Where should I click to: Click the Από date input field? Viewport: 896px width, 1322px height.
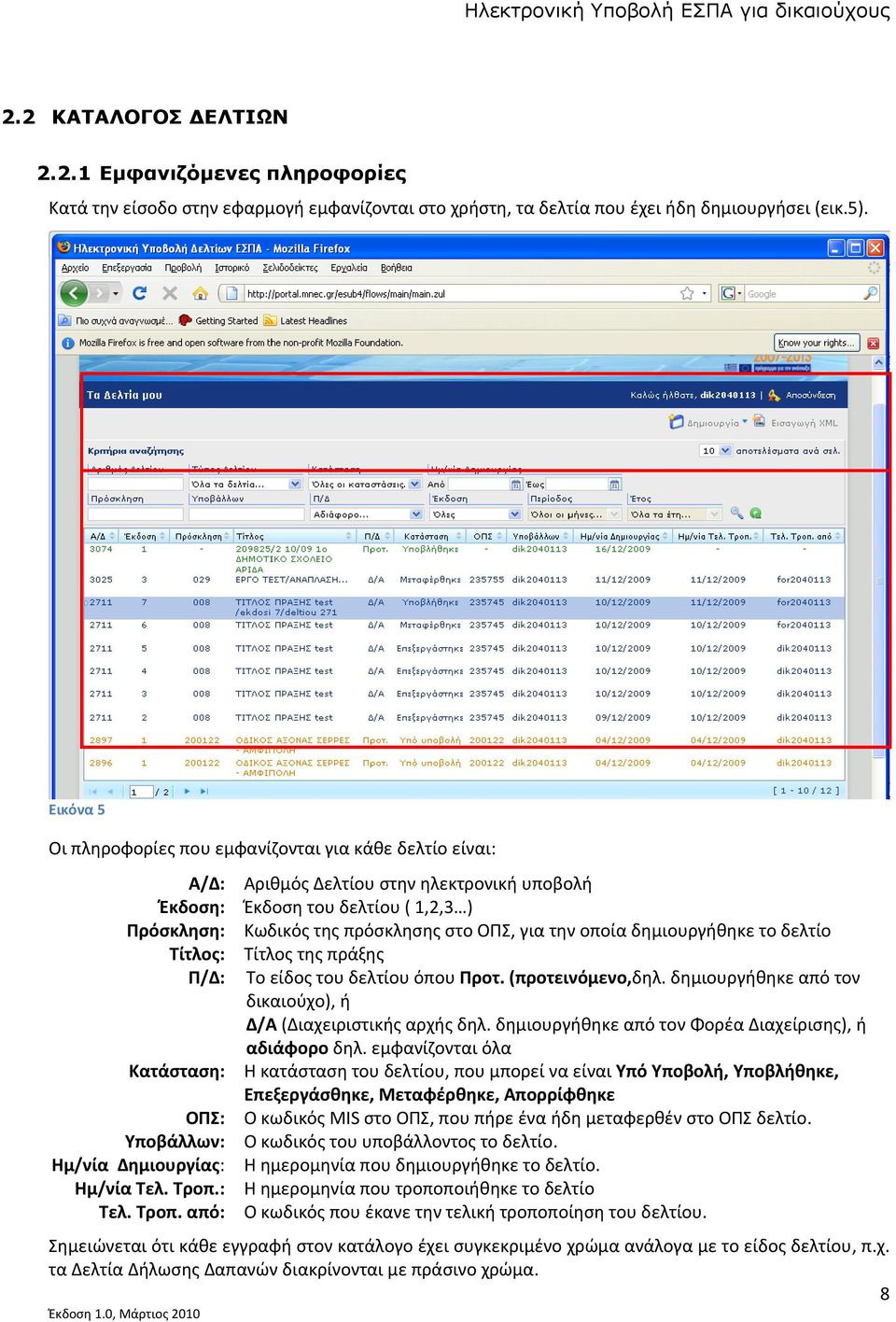[478, 485]
